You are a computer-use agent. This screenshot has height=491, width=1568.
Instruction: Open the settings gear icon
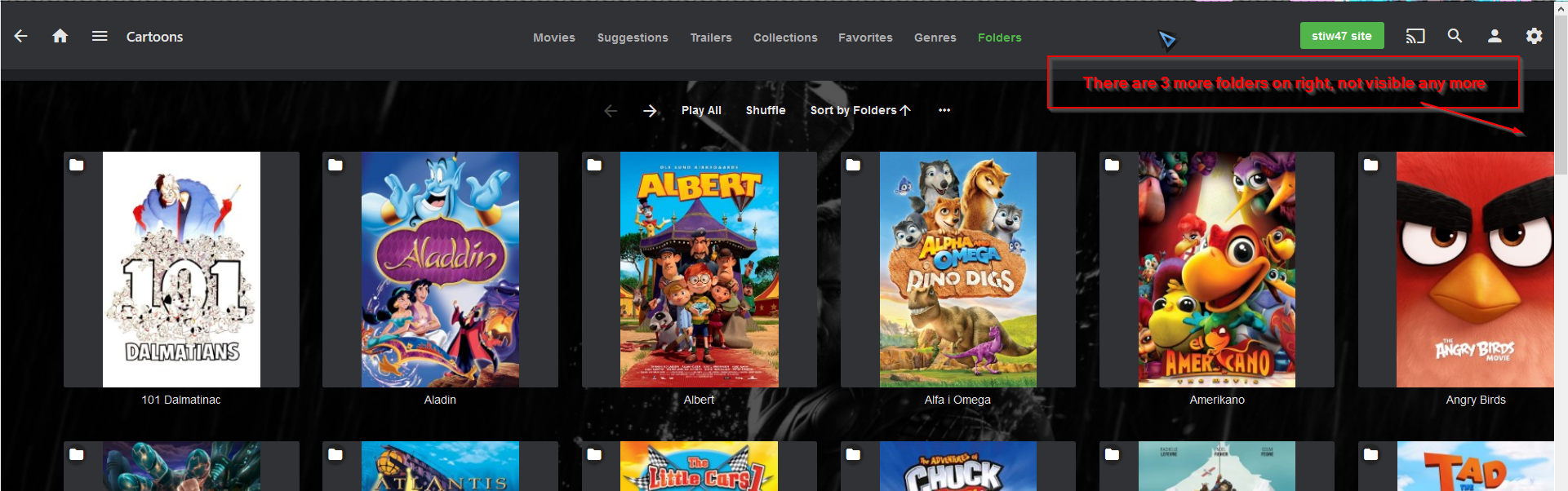pyautogui.click(x=1535, y=36)
